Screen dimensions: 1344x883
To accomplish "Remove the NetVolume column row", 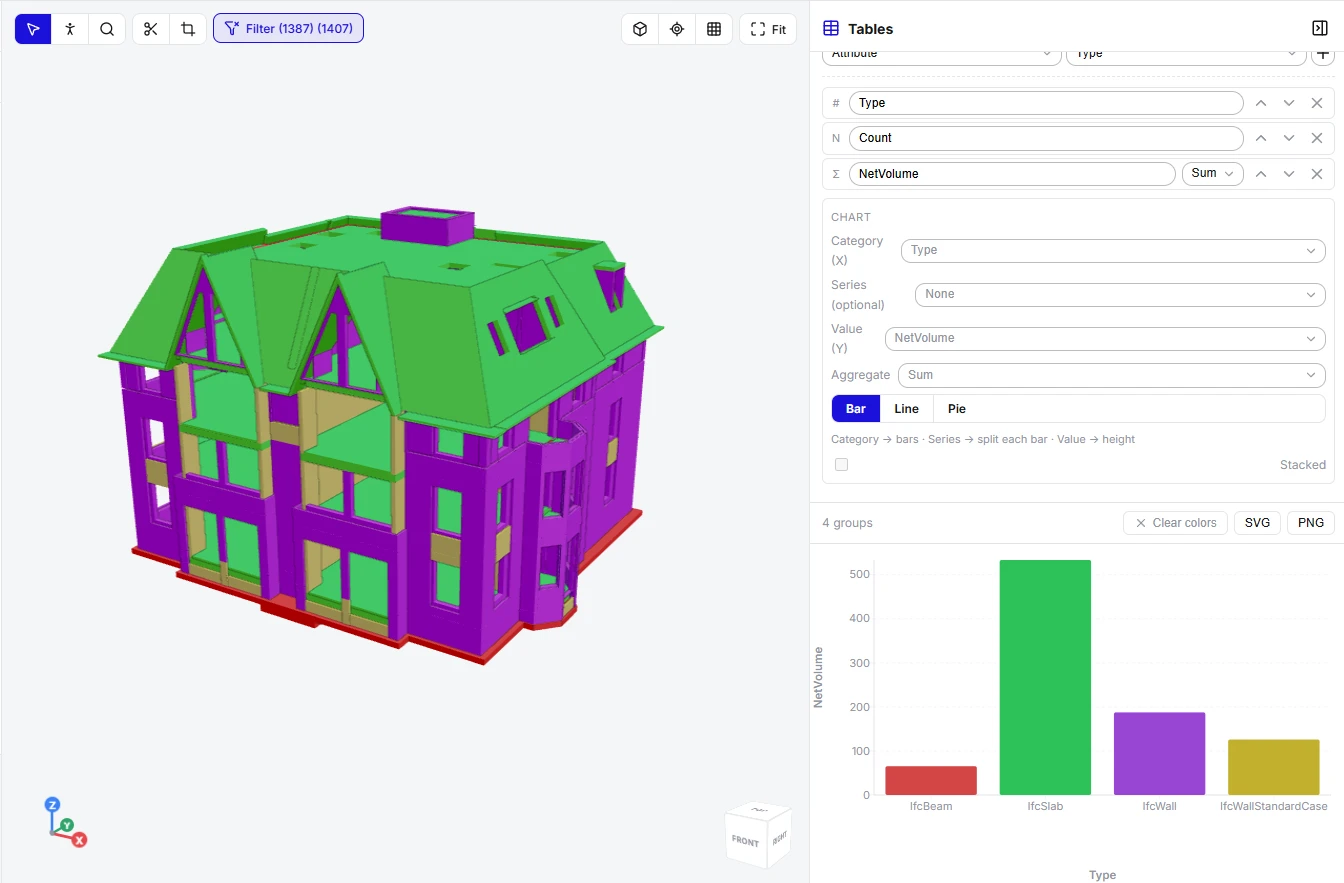I will (x=1317, y=174).
